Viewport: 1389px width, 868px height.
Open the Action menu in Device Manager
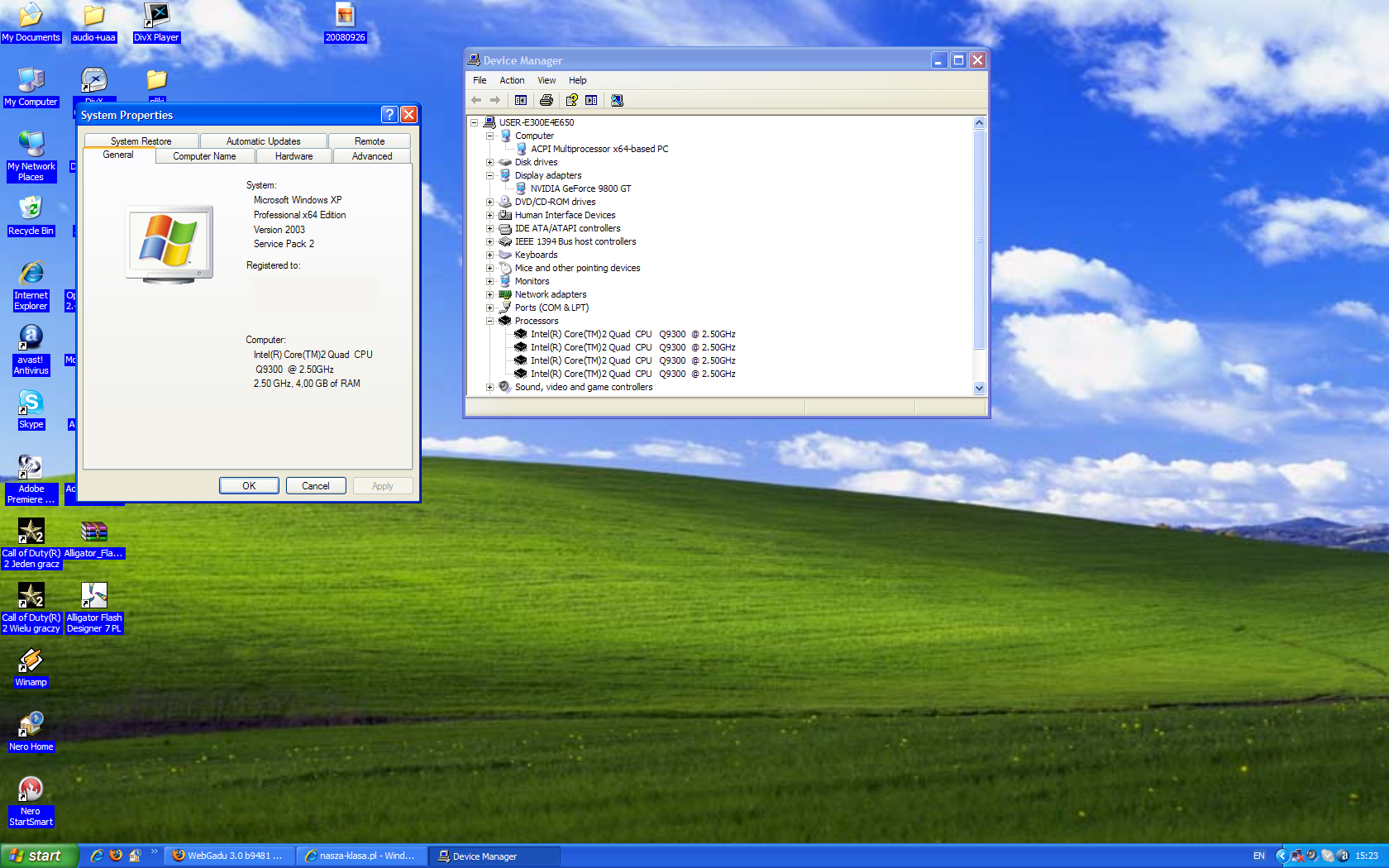point(512,80)
